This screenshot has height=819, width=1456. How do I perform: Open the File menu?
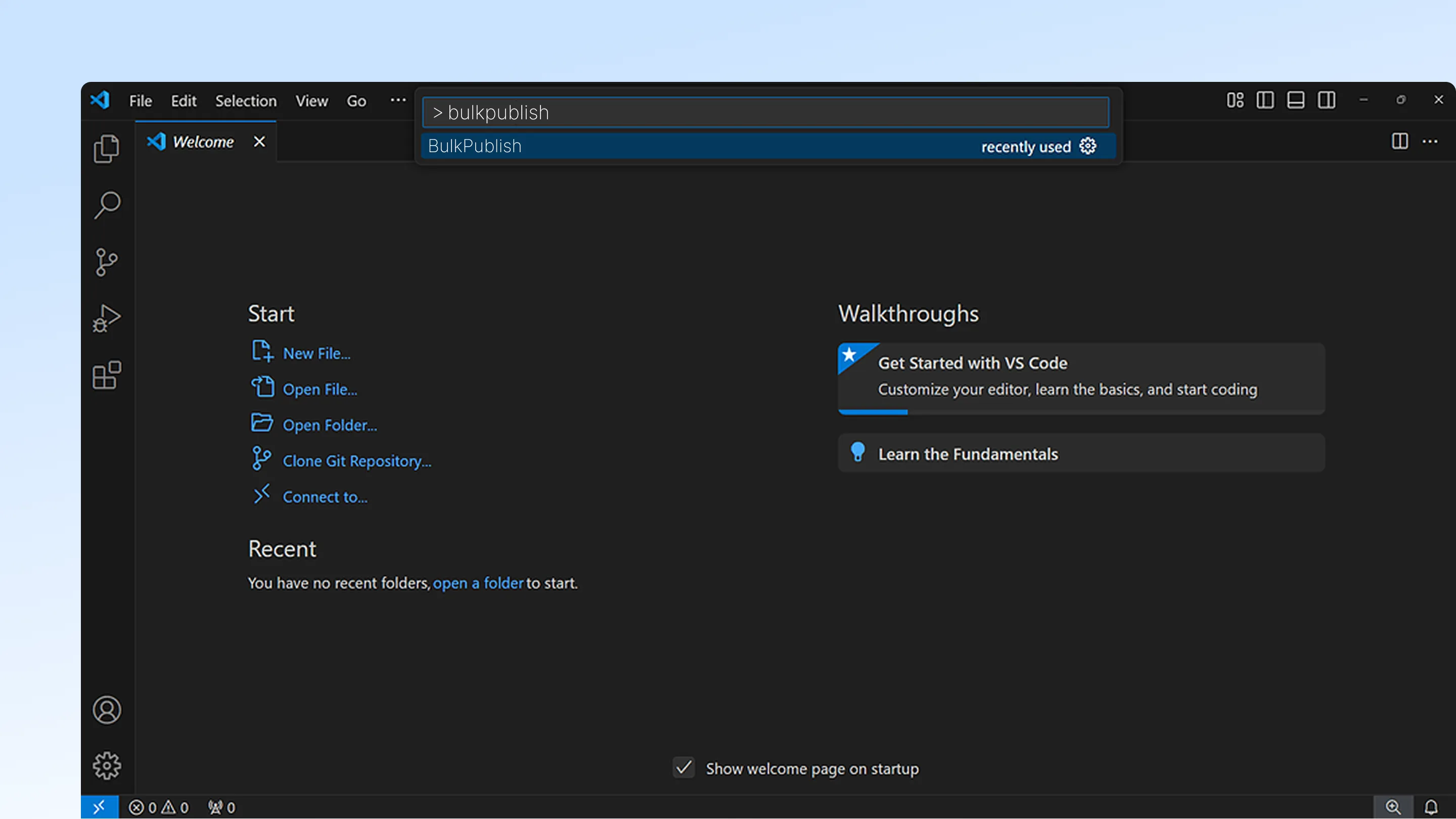coord(140,101)
